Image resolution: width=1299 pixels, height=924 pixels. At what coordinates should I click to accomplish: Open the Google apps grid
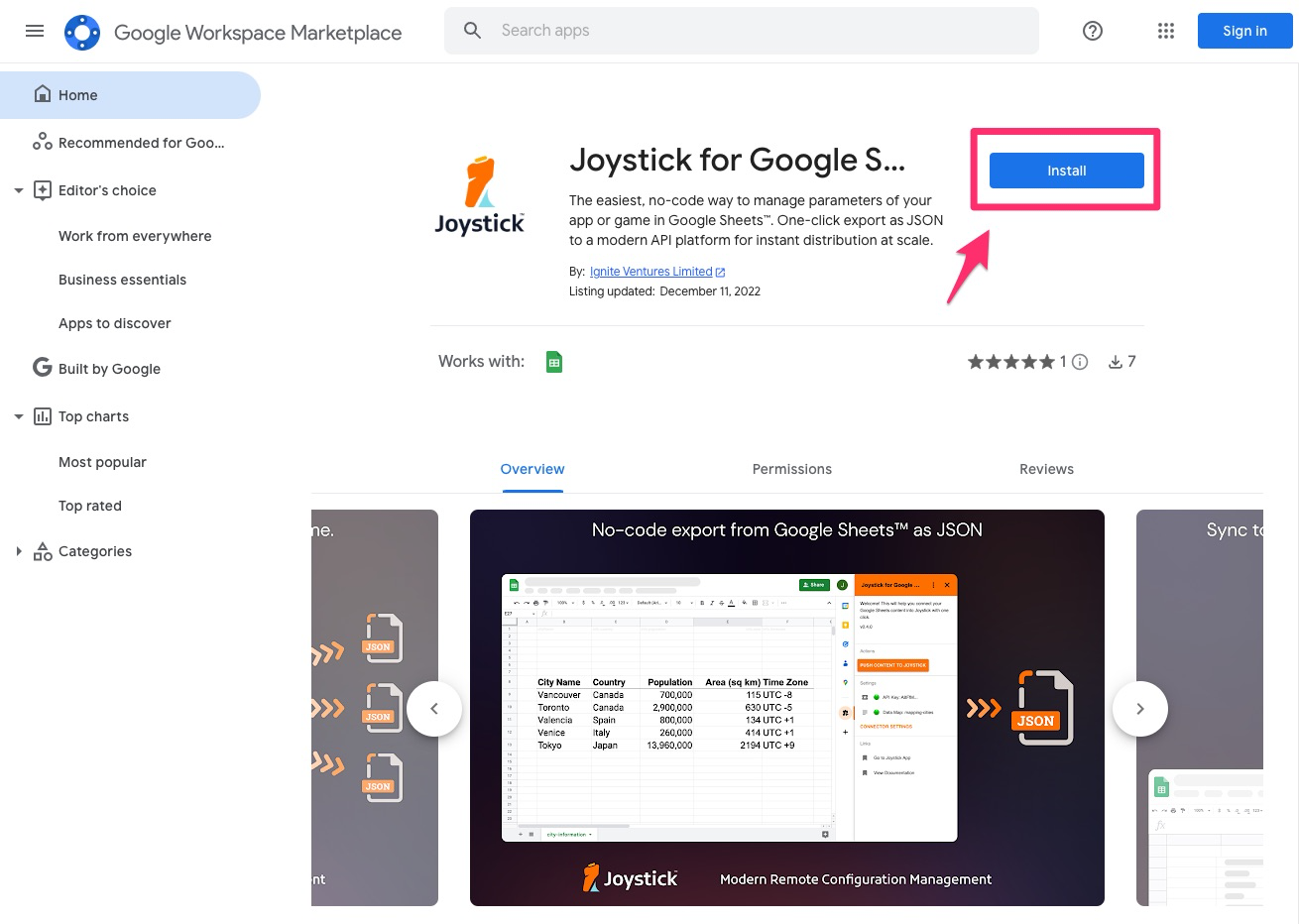[1166, 31]
